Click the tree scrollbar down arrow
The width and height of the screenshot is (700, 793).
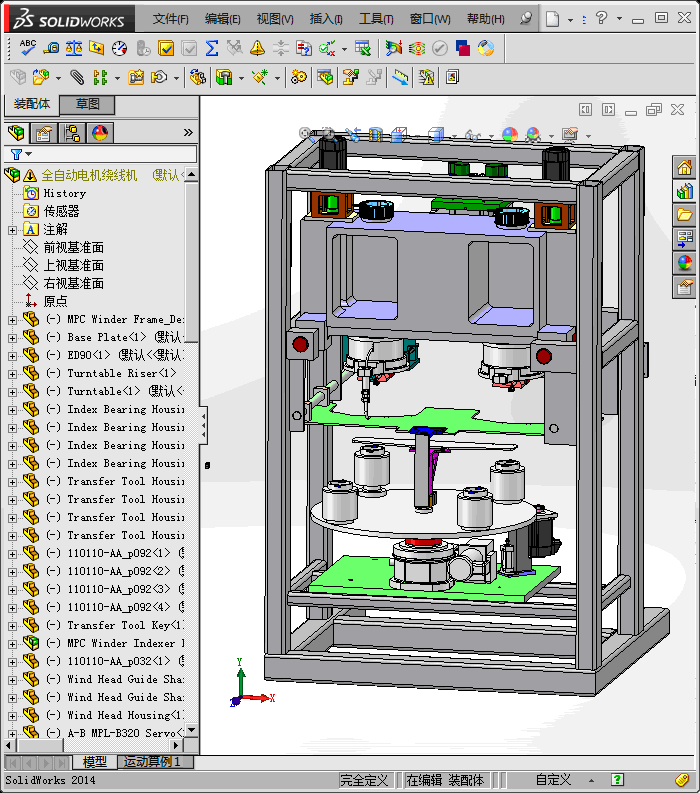[192, 730]
